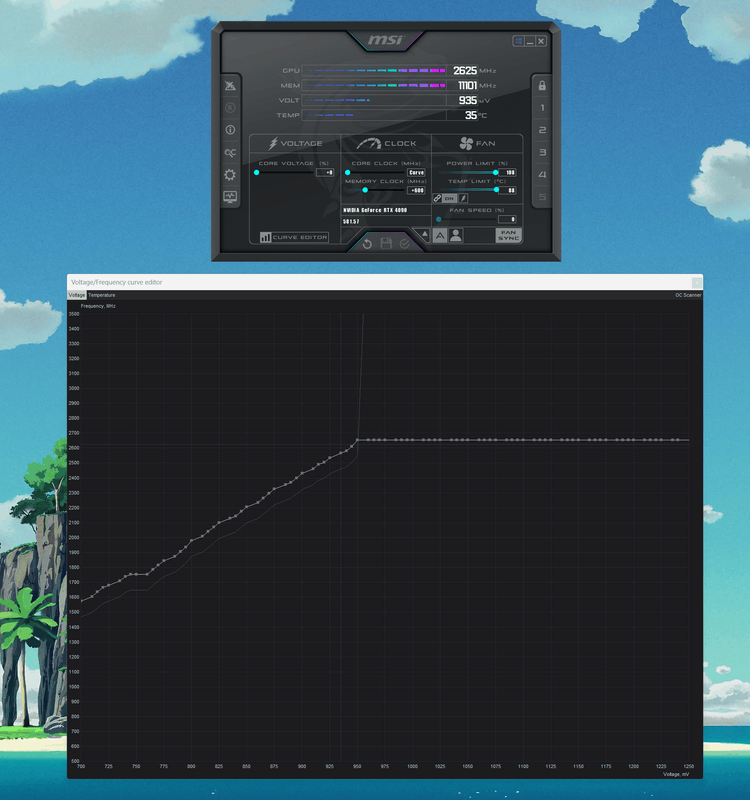Click the GPU clock reading 2625
This screenshot has width=750, height=800.
(x=465, y=70)
